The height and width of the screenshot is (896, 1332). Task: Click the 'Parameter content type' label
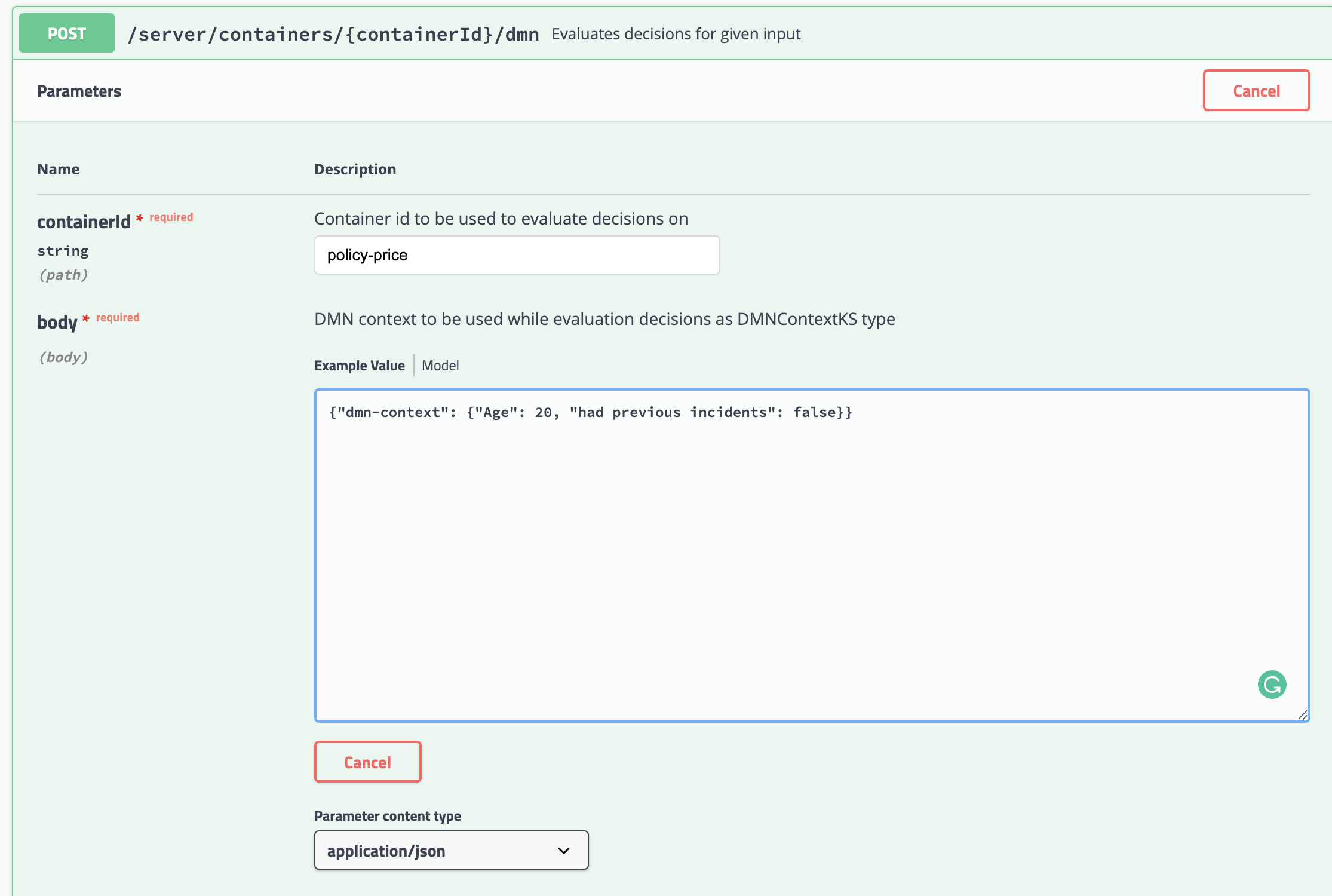pos(387,816)
